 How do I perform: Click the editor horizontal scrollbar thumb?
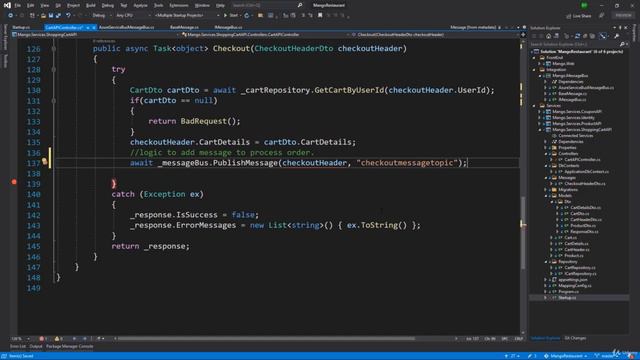coord(266,338)
